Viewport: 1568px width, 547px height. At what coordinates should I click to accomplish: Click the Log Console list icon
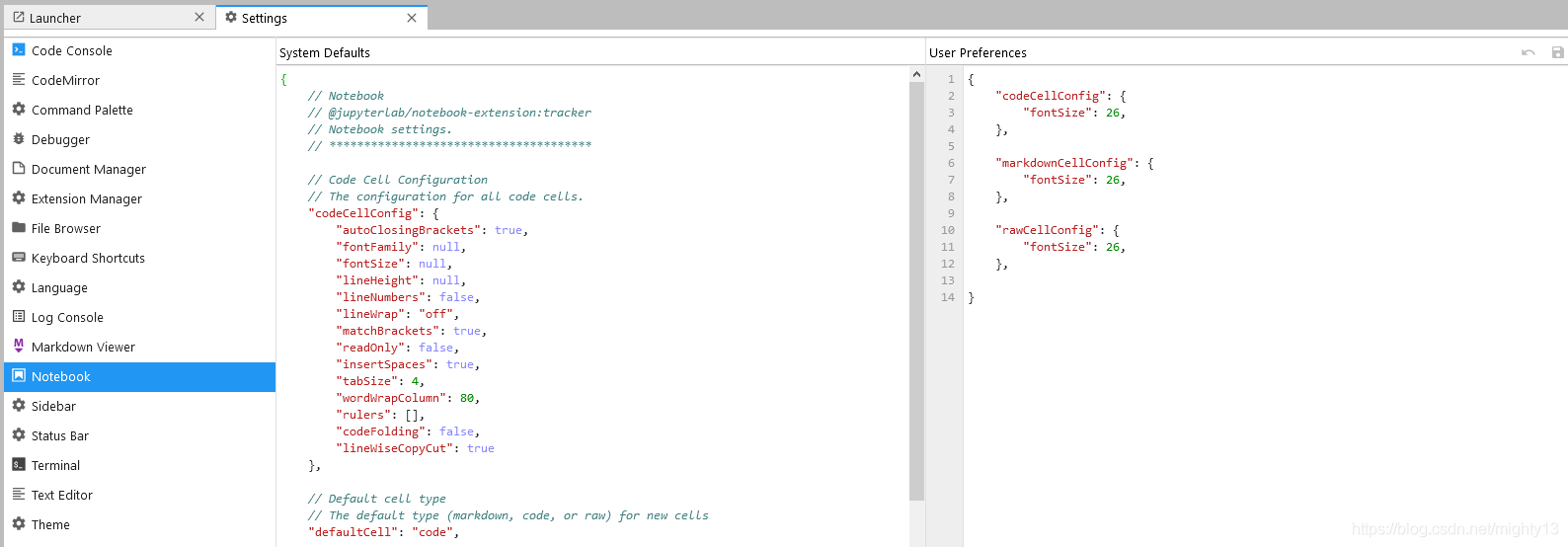(x=19, y=316)
